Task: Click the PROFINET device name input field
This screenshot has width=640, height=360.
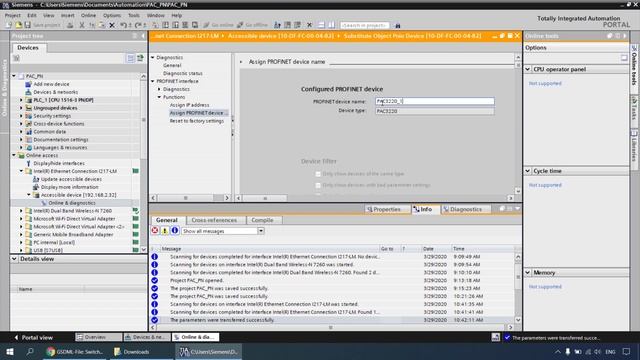Action: (x=435, y=101)
